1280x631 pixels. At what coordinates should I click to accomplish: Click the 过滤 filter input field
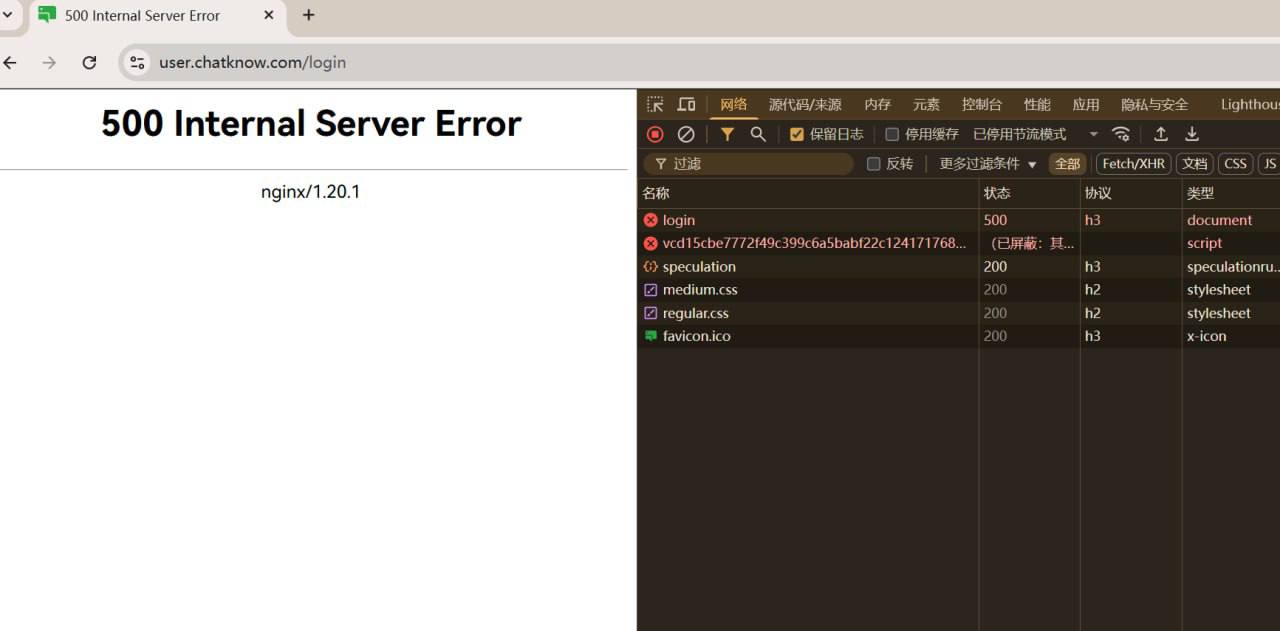click(760, 164)
